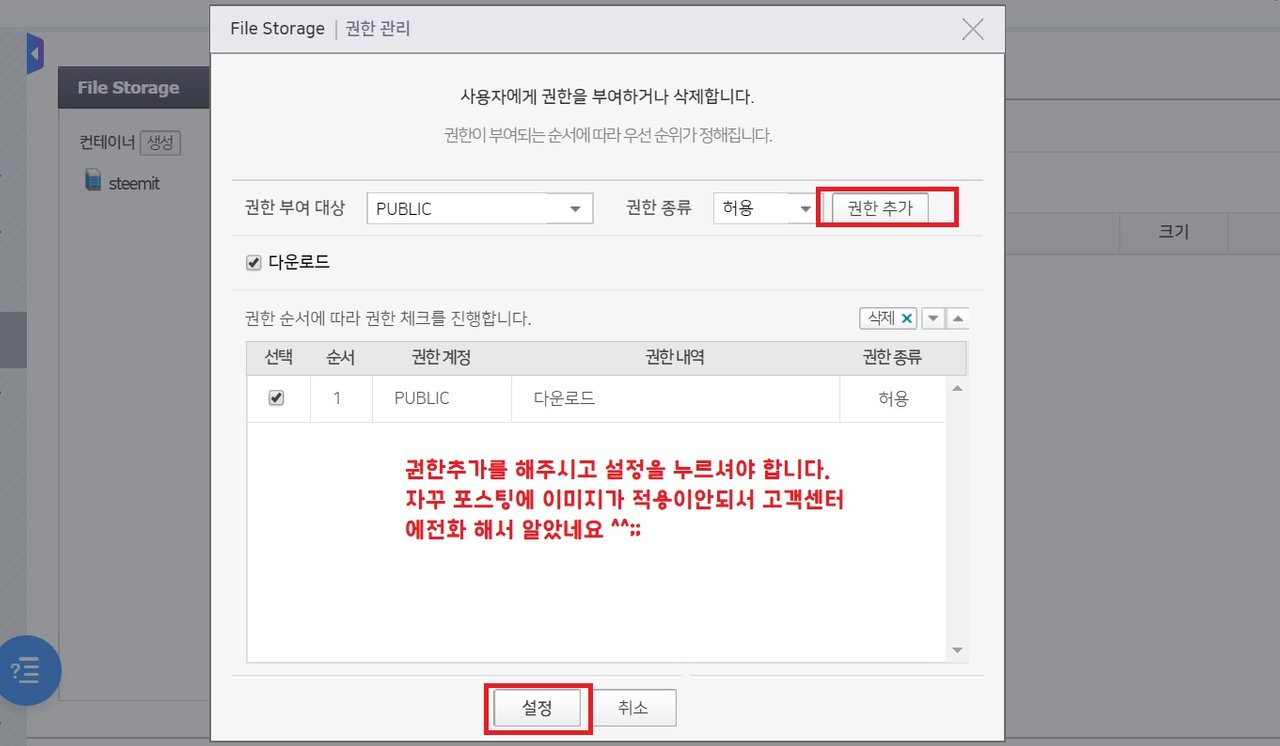Screen dimensions: 1280x746
Task: Collapse the sidebar with the blue arrow
Action: click(35, 54)
